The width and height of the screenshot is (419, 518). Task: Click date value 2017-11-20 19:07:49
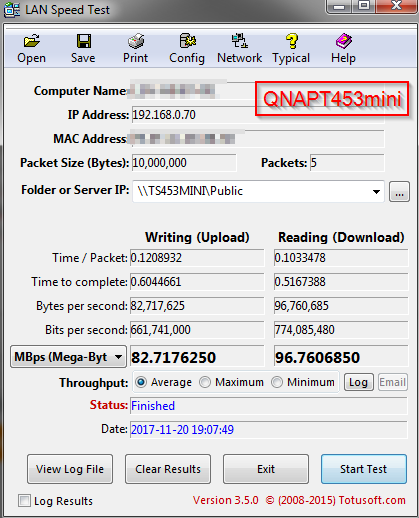point(182,429)
